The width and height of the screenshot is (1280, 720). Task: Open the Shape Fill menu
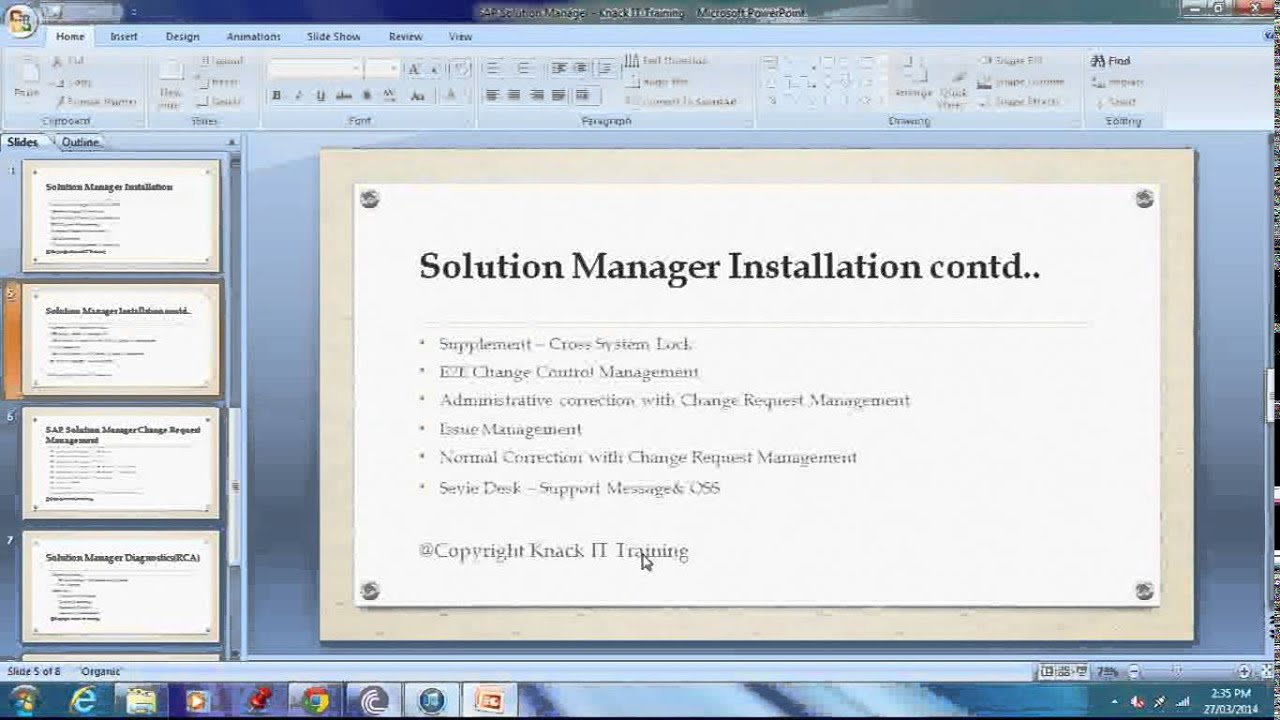[1010, 61]
